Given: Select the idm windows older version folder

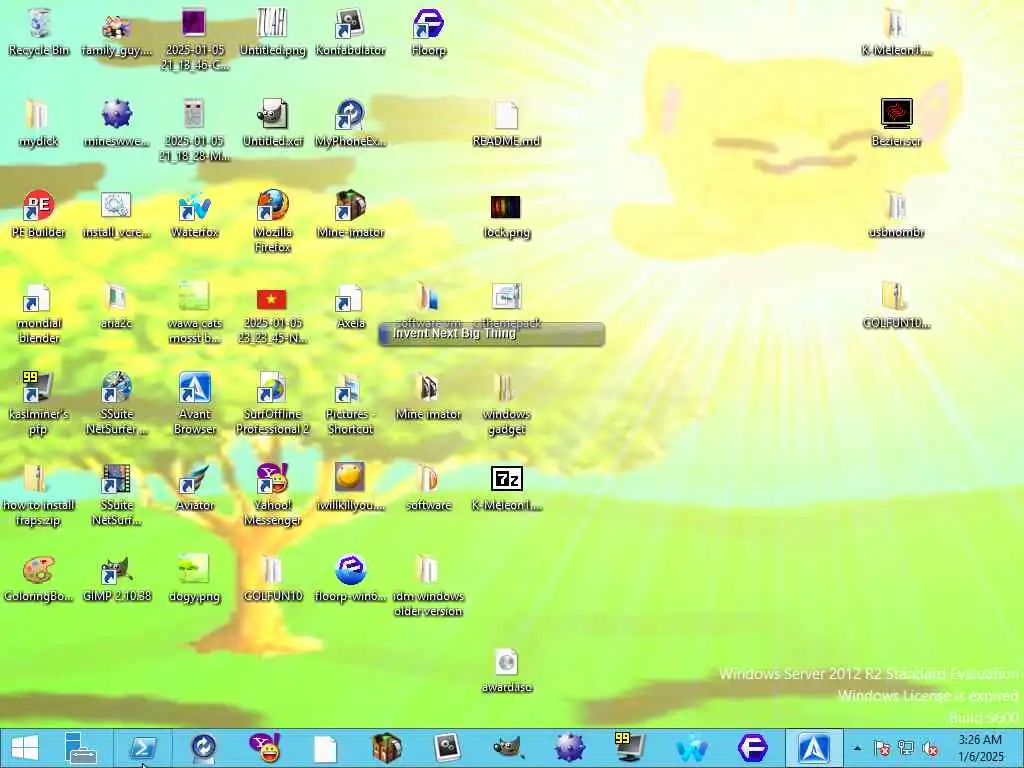Looking at the screenshot, I should point(428,586).
